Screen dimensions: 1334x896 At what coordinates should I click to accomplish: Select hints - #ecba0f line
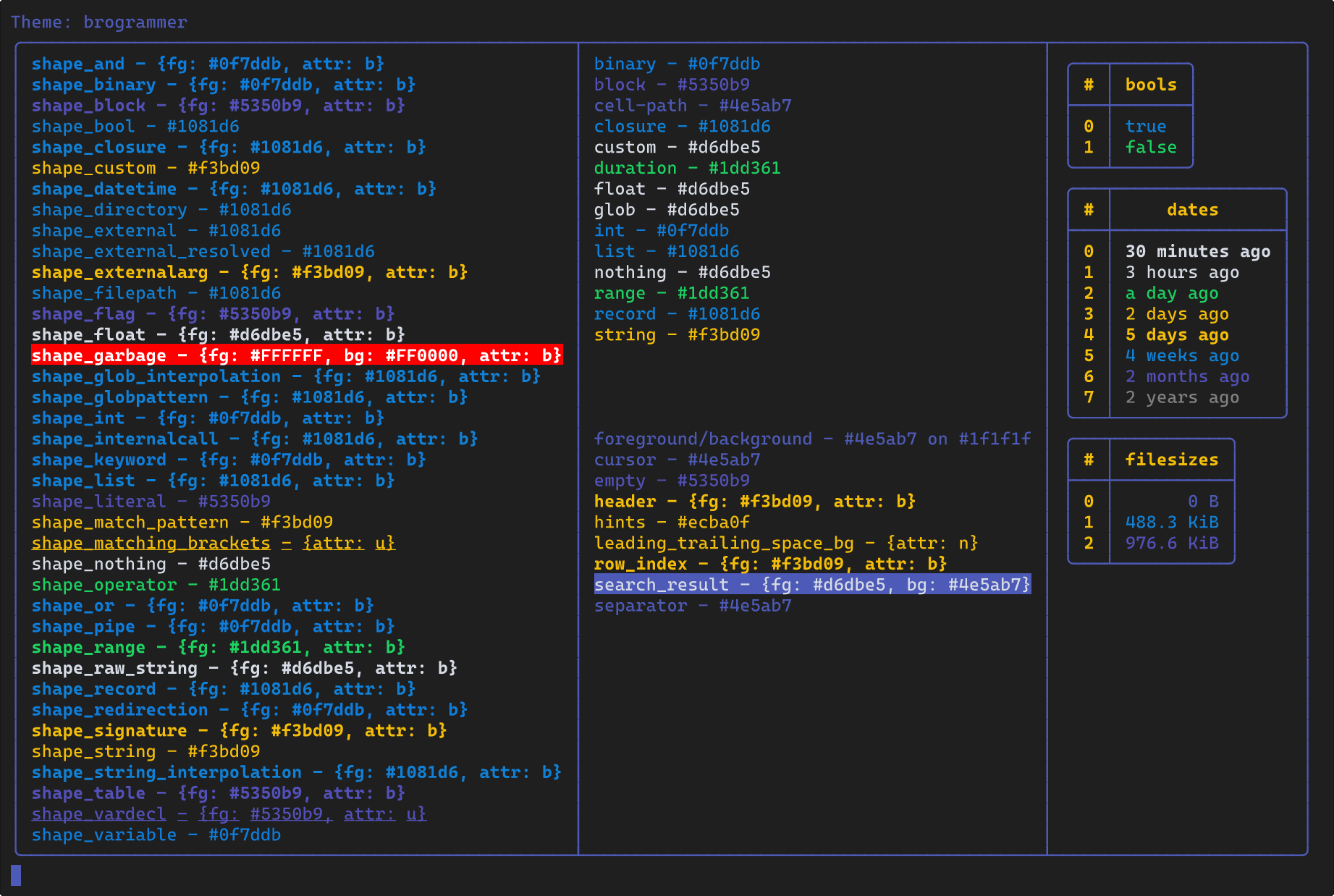[x=672, y=523]
